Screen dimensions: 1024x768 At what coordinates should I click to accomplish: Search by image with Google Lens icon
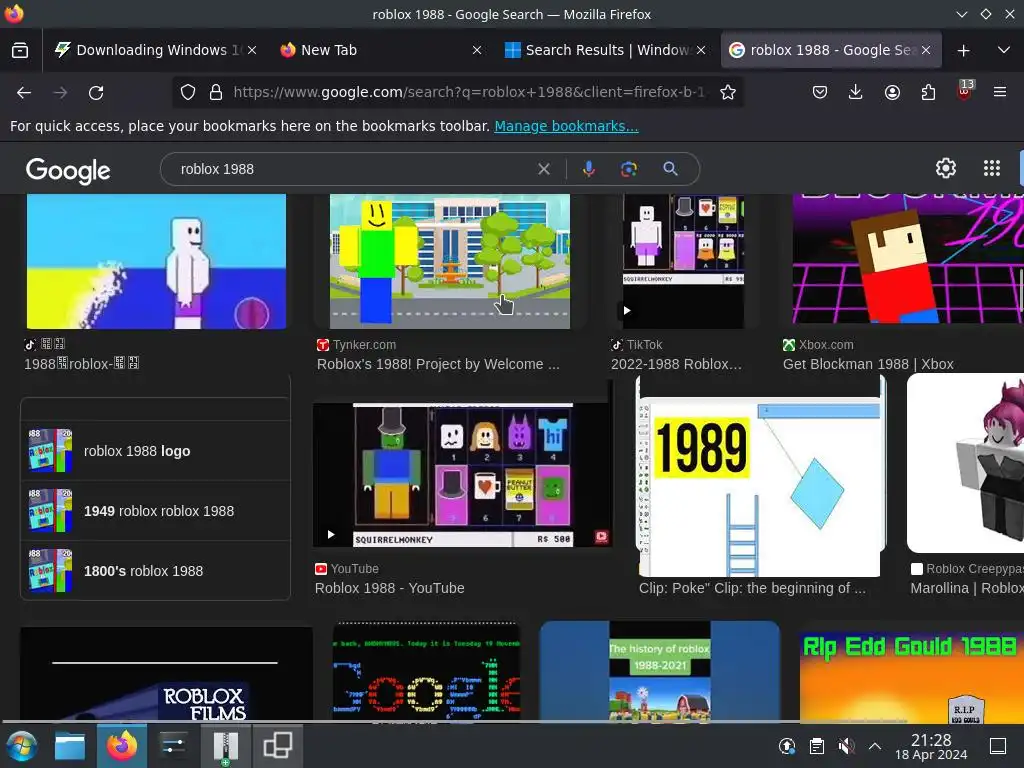tap(628, 169)
